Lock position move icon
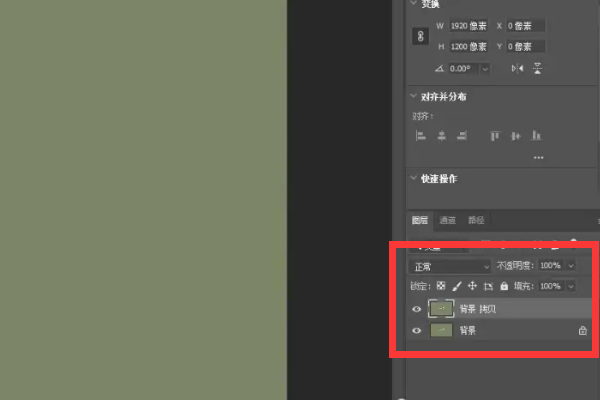 (473, 286)
